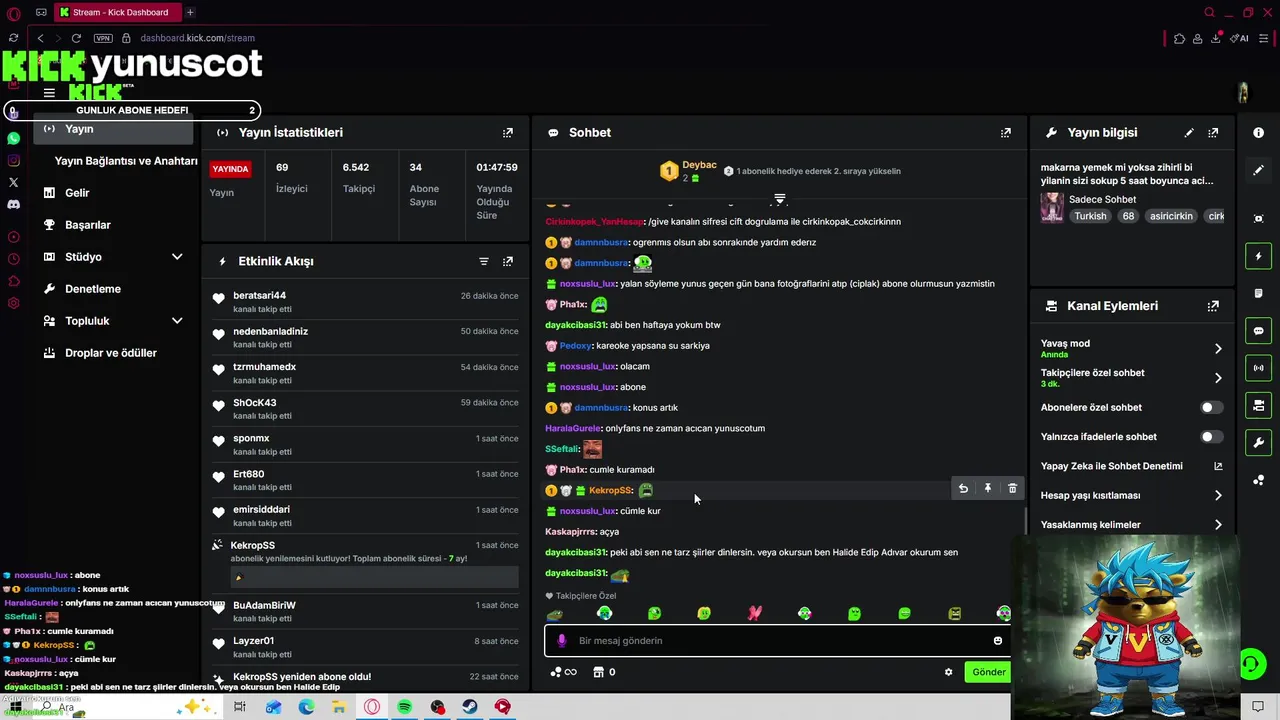Open Hesap yaşı kısıtlaması options arrow
1280x720 pixels.
tap(1218, 495)
